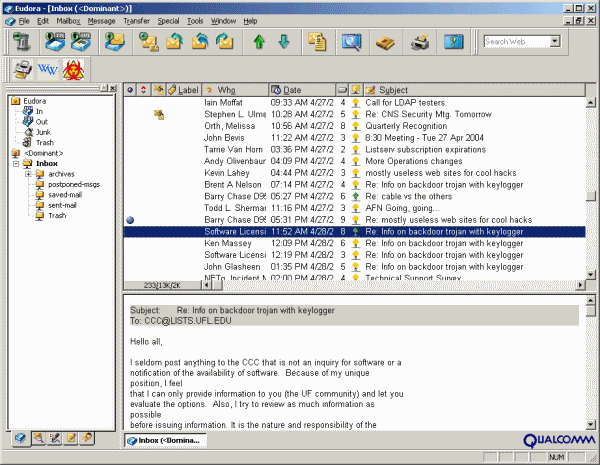
Task: Switch to Signatures tab icon at sidebar bottom
Action: pos(71,438)
